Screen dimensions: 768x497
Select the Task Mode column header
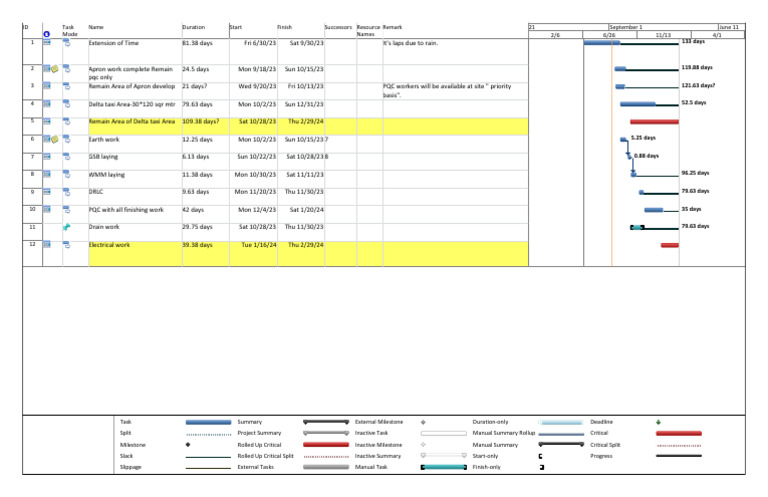coord(70,30)
